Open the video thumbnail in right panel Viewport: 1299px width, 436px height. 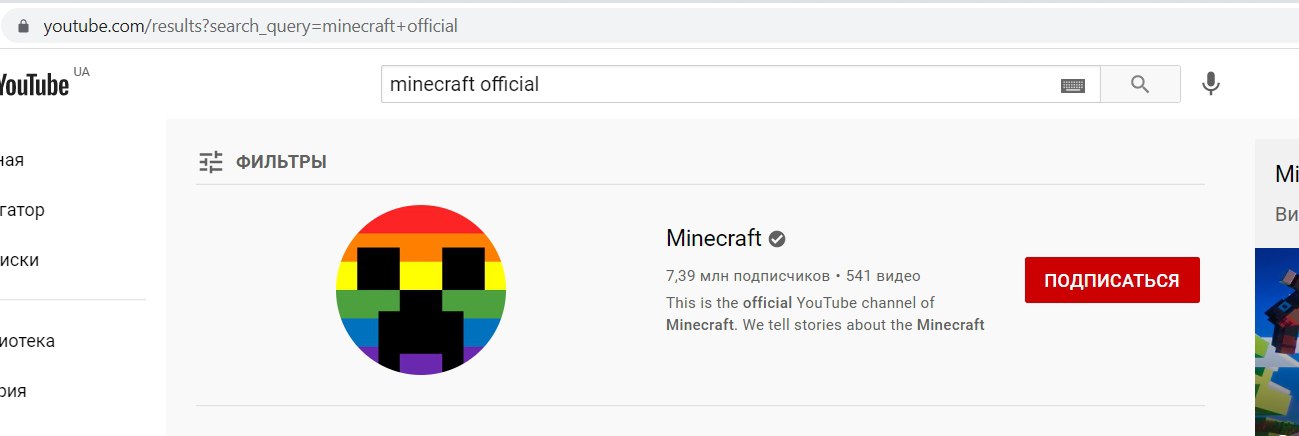(x=1277, y=341)
